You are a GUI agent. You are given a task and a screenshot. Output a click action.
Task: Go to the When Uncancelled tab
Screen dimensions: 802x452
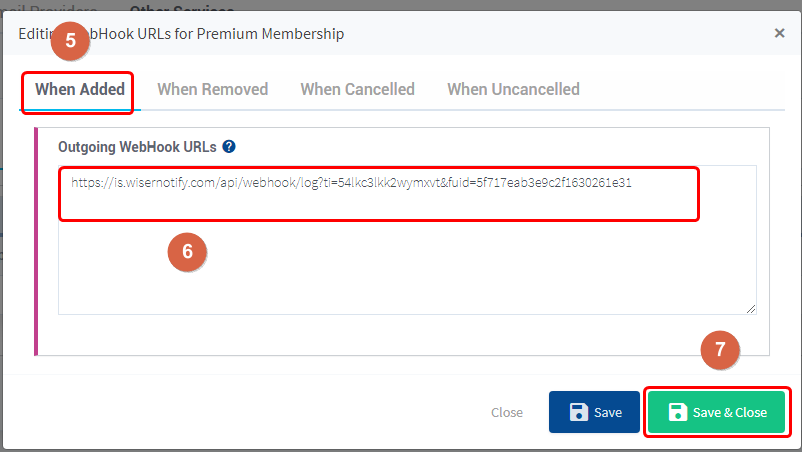point(513,89)
